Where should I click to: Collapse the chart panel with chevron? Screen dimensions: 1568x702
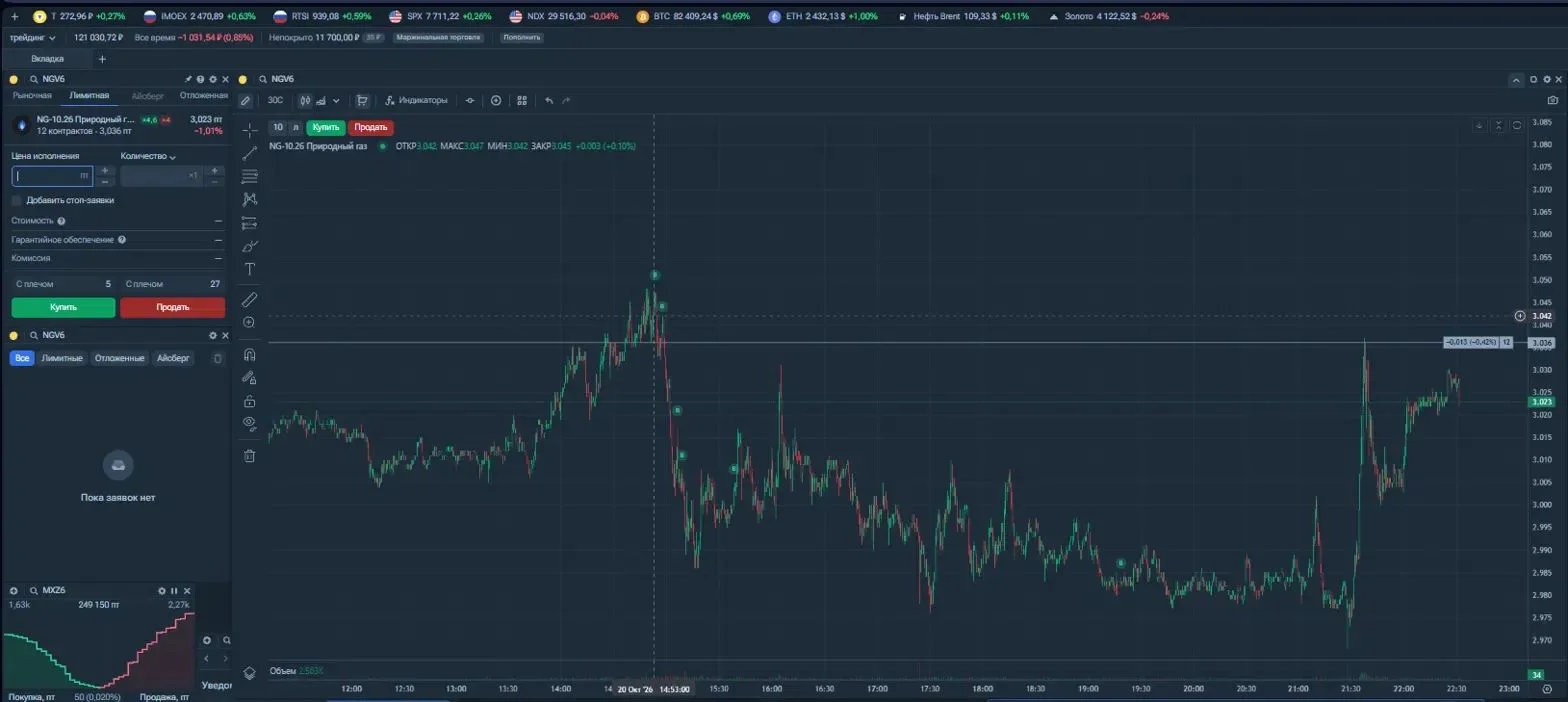[1516, 80]
